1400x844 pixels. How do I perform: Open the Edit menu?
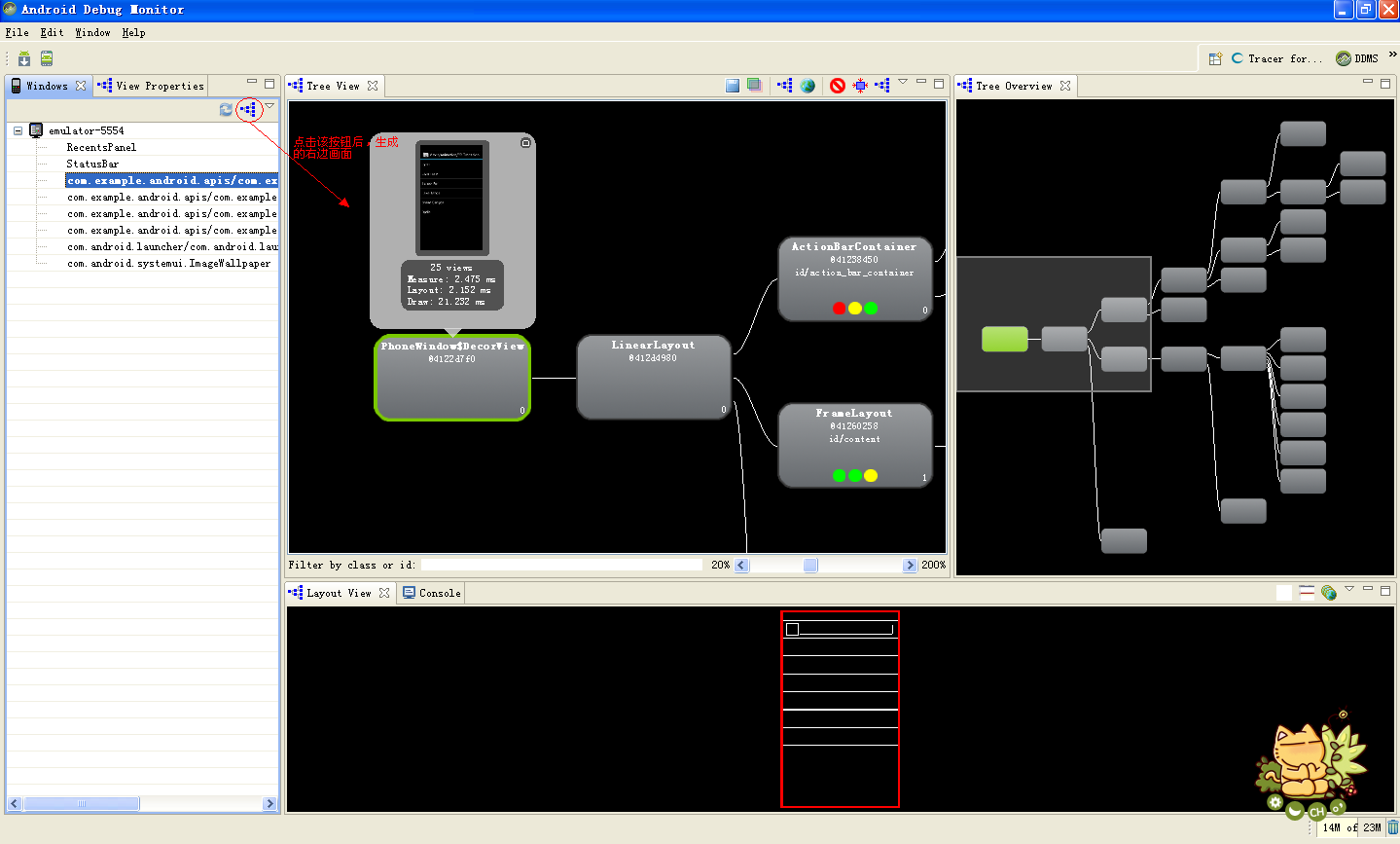click(x=52, y=32)
